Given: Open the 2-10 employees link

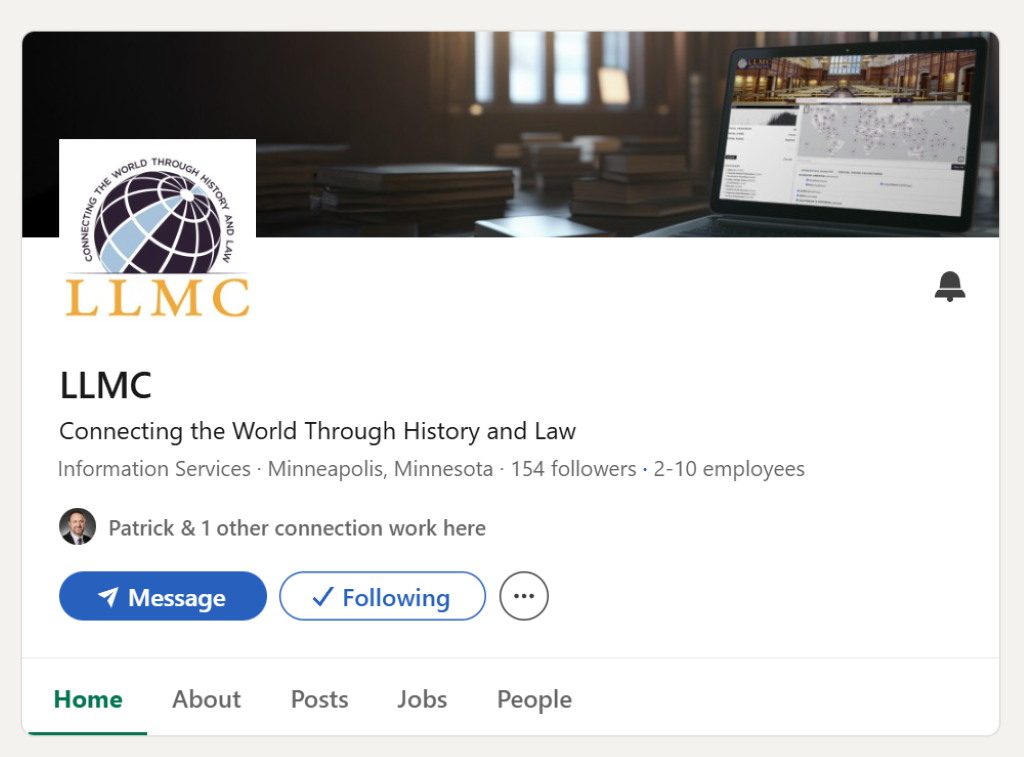Looking at the screenshot, I should coord(729,469).
